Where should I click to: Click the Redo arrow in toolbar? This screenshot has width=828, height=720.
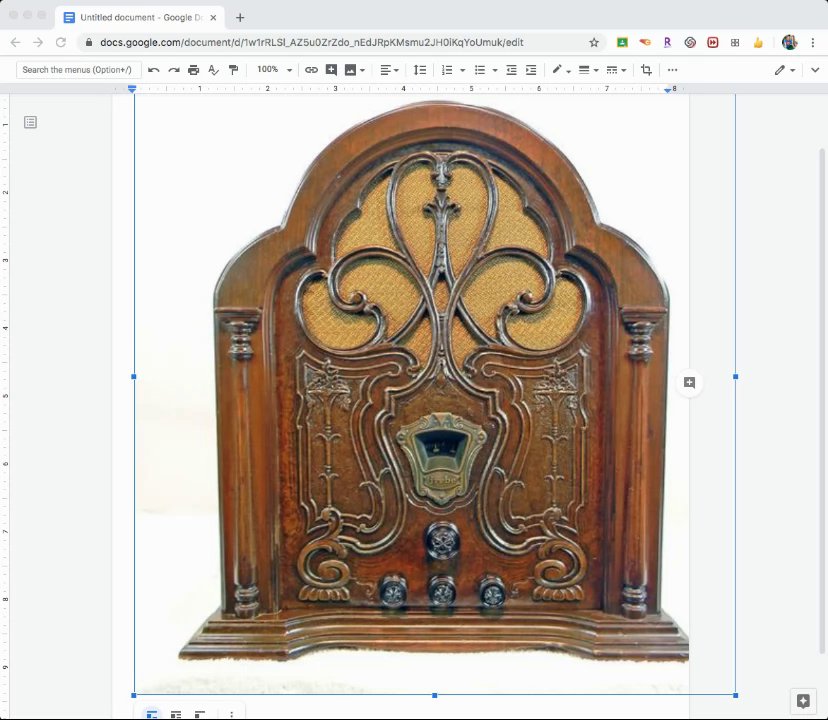click(174, 70)
